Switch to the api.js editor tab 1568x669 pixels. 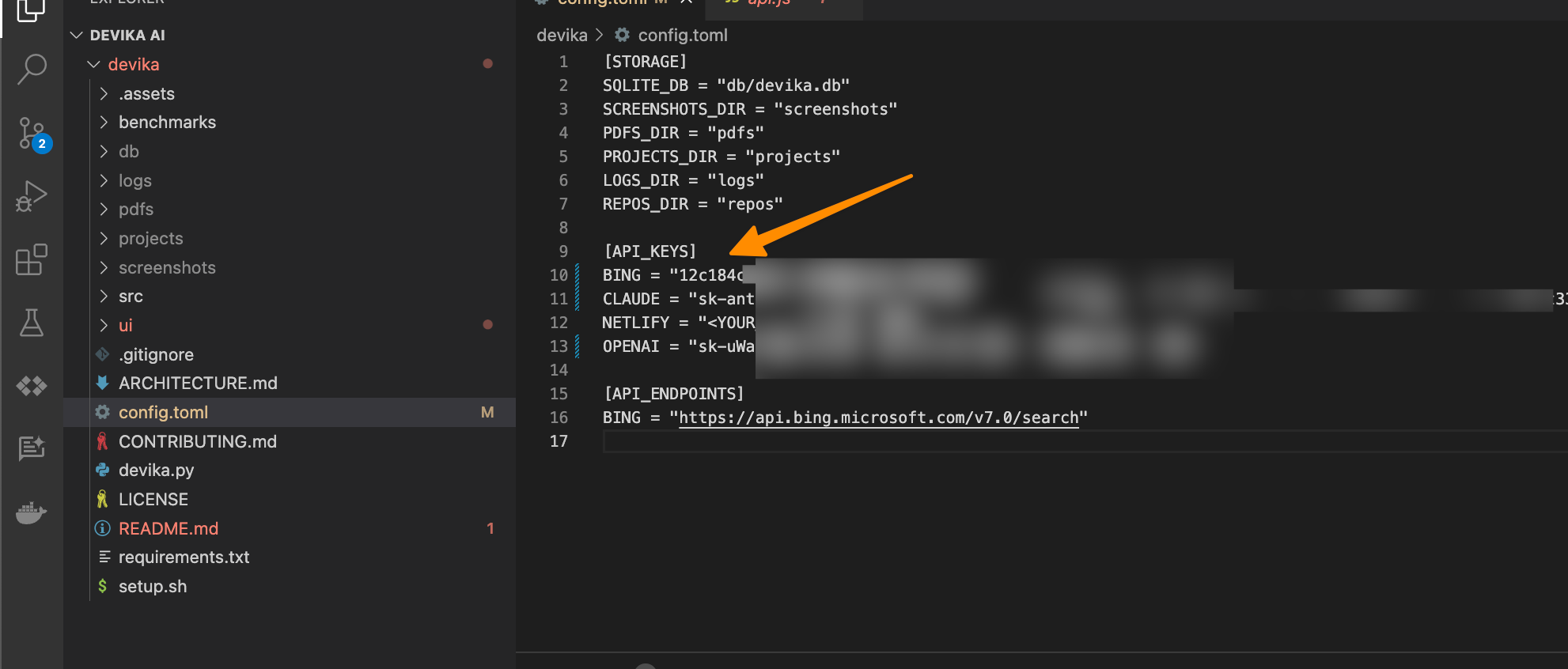767,2
